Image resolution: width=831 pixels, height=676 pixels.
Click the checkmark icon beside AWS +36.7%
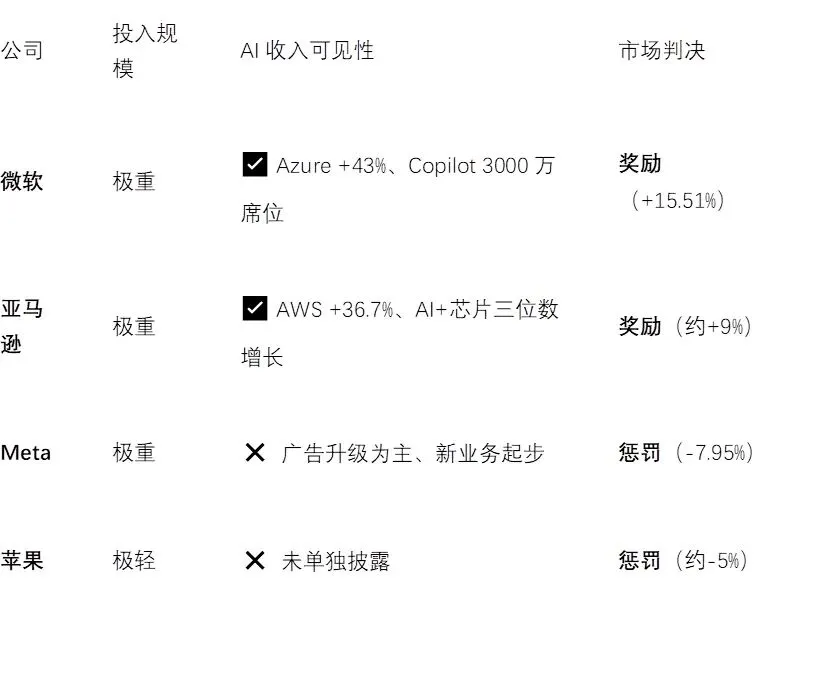click(x=254, y=308)
